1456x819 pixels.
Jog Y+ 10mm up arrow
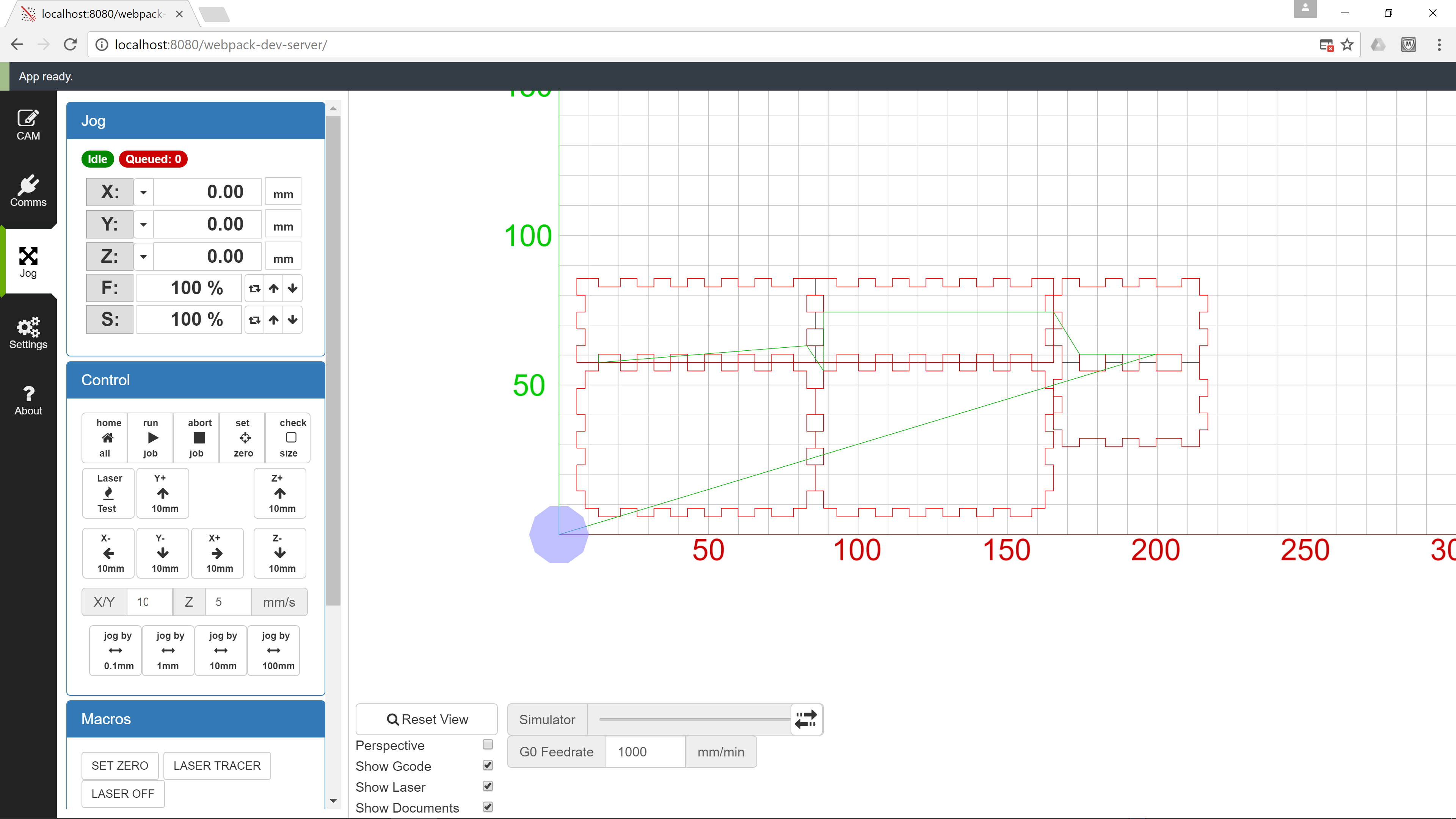coord(163,493)
